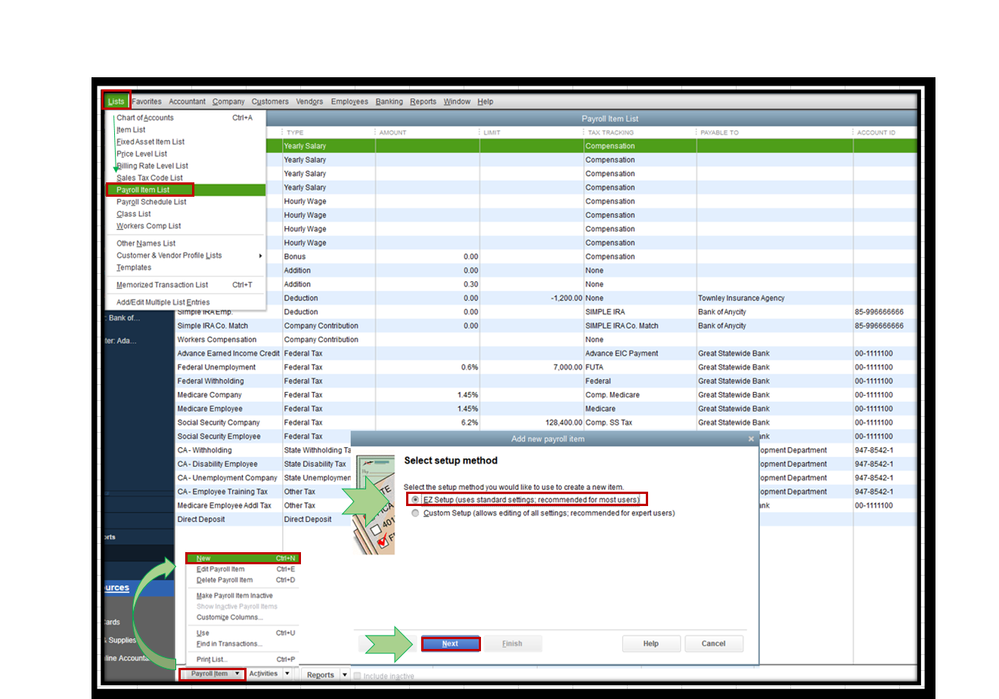Choose Use from popup menu
The image size is (999, 699).
coord(243,633)
